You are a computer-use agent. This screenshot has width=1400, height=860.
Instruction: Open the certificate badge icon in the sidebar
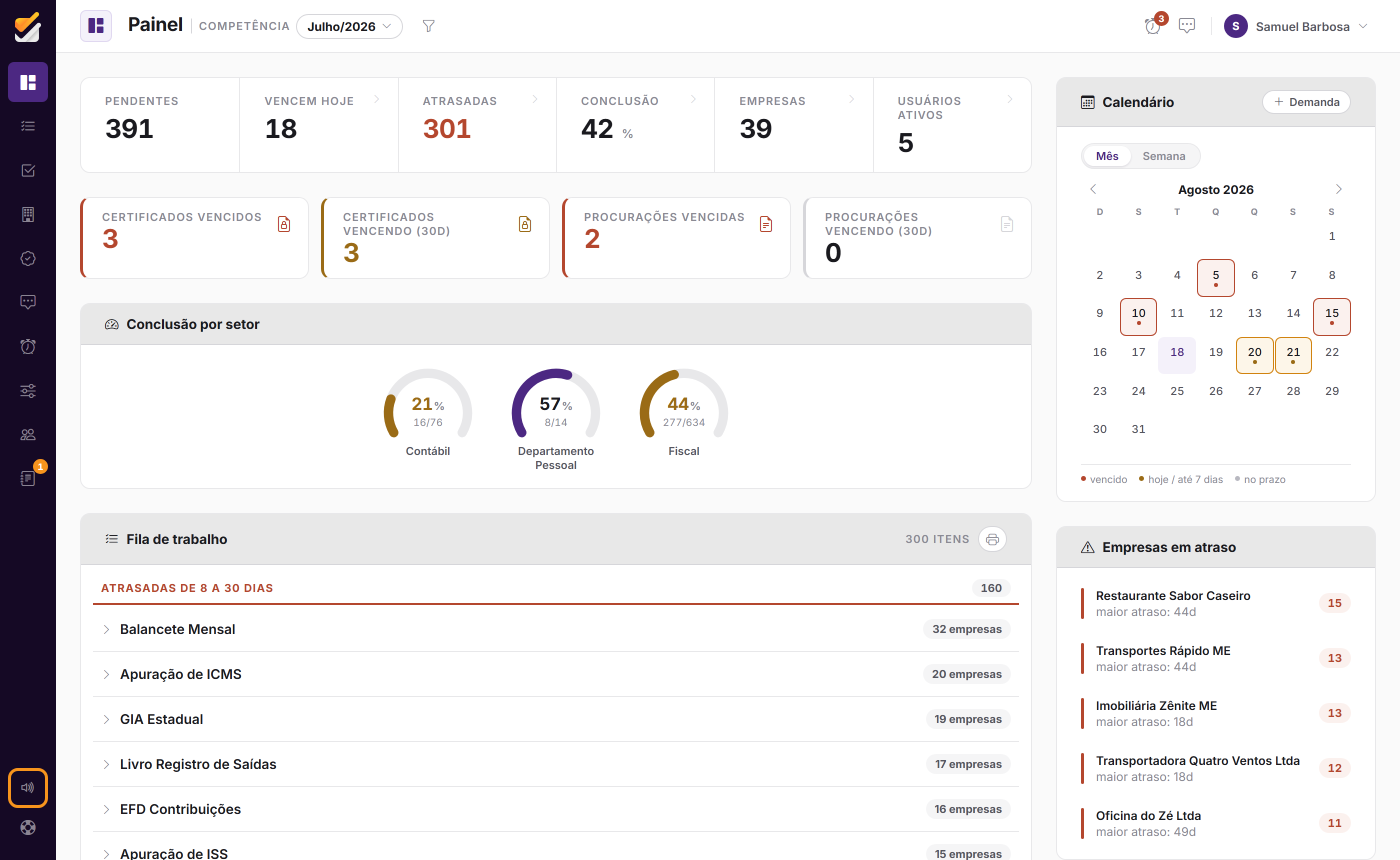[28, 259]
